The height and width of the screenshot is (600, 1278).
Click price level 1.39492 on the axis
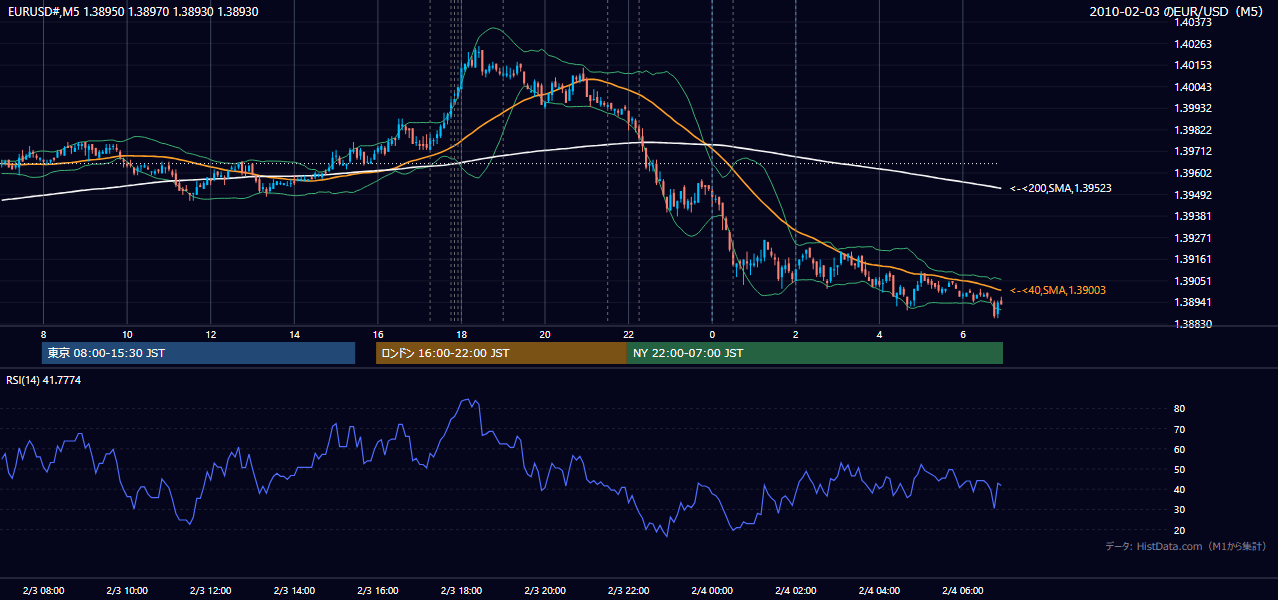pos(1193,195)
